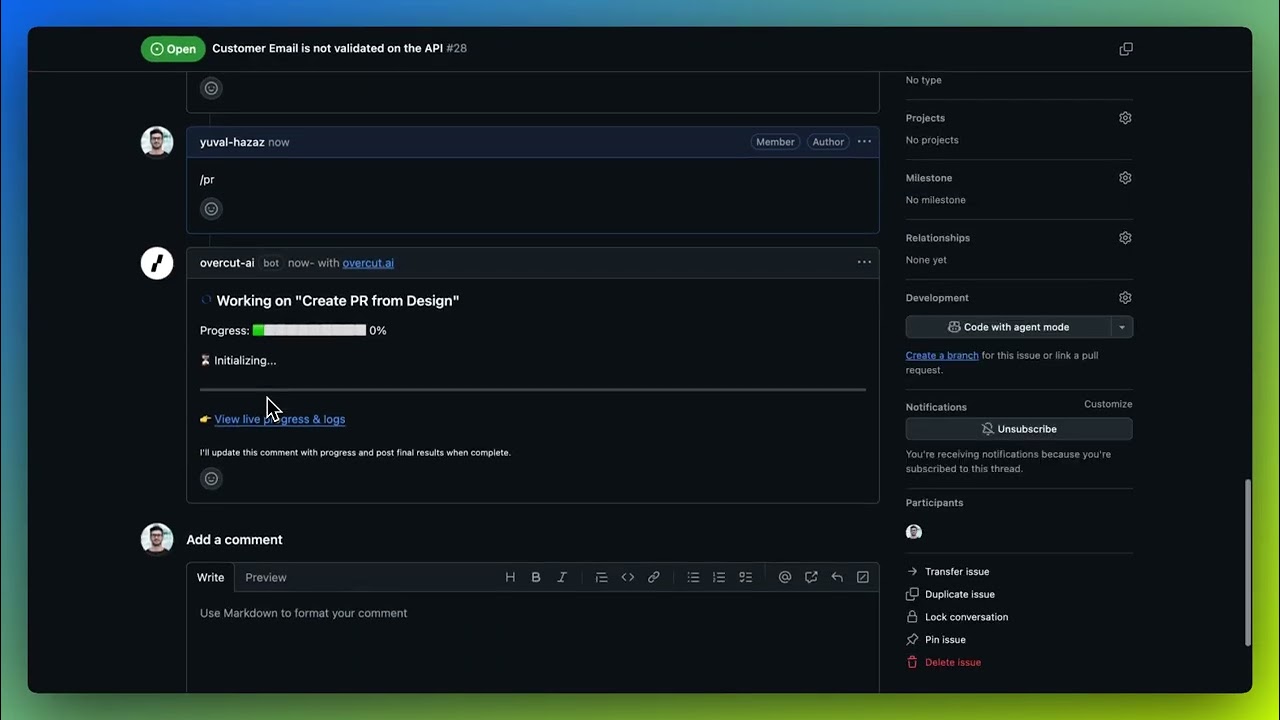Reference an issue or pull request icon
This screenshot has width=1280, height=720.
[811, 577]
